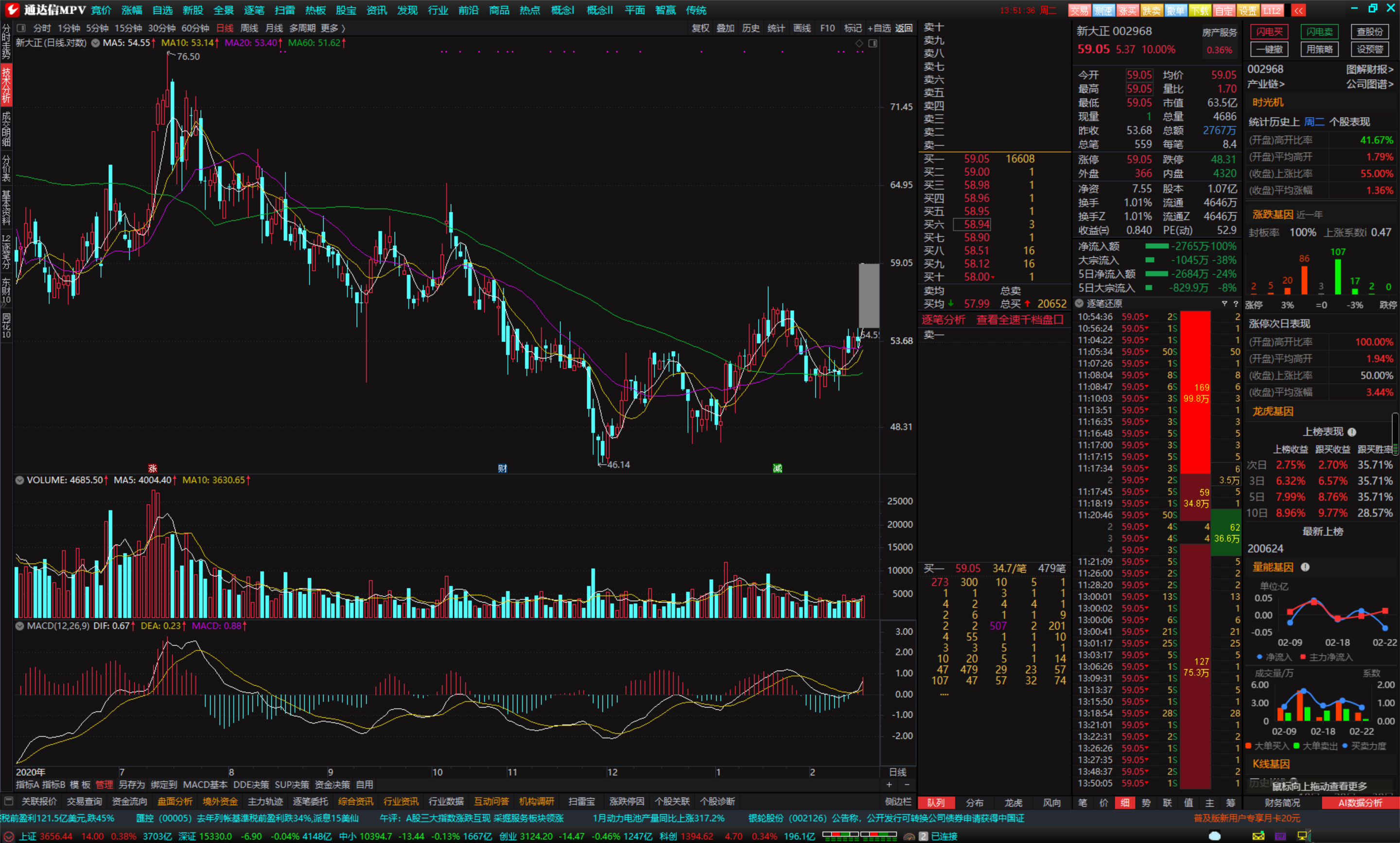Click 查看全速千档盘口 link
The height and width of the screenshot is (843, 1400).
click(x=1020, y=320)
